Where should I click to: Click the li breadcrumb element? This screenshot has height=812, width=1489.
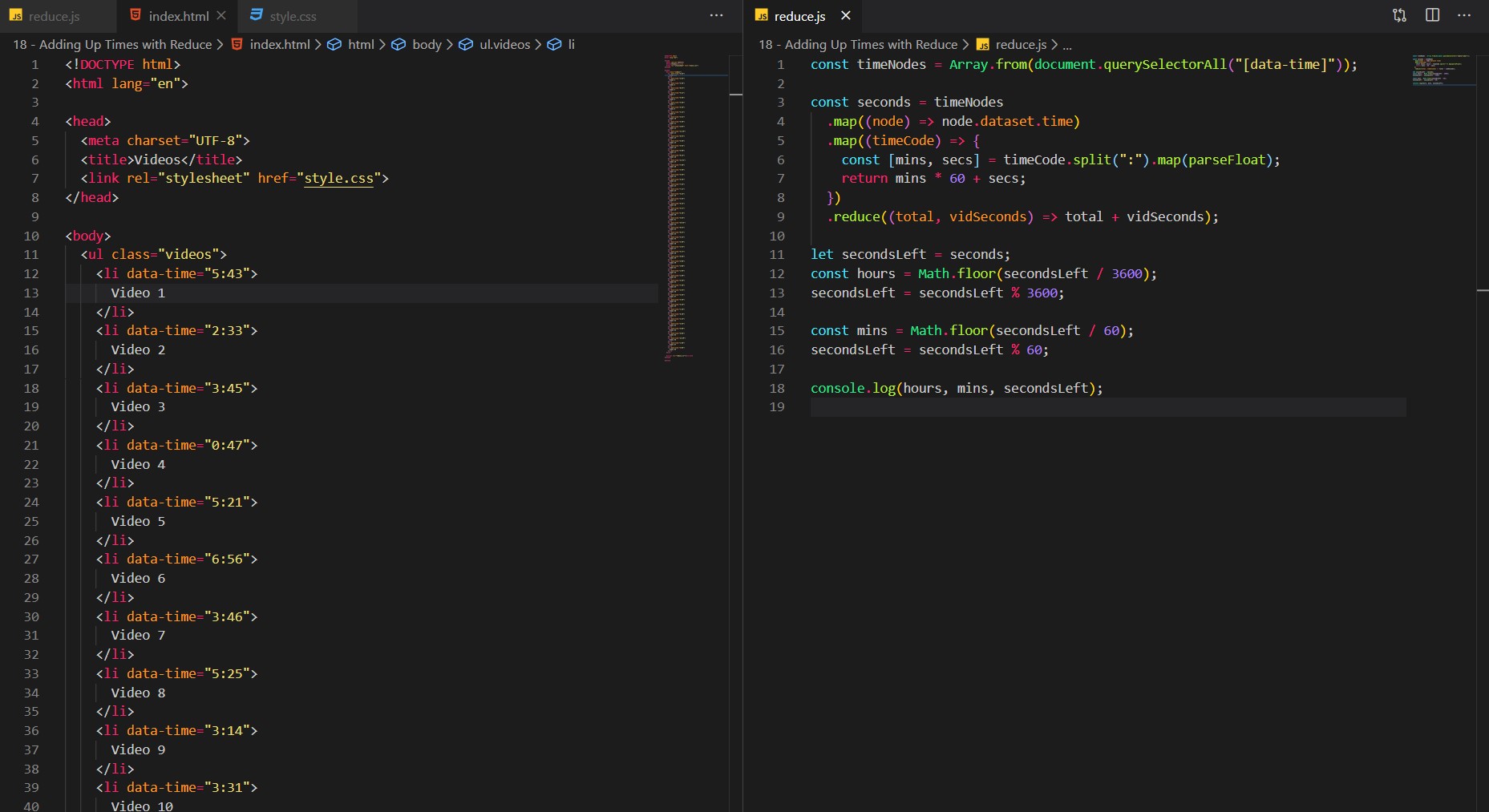tap(572, 45)
